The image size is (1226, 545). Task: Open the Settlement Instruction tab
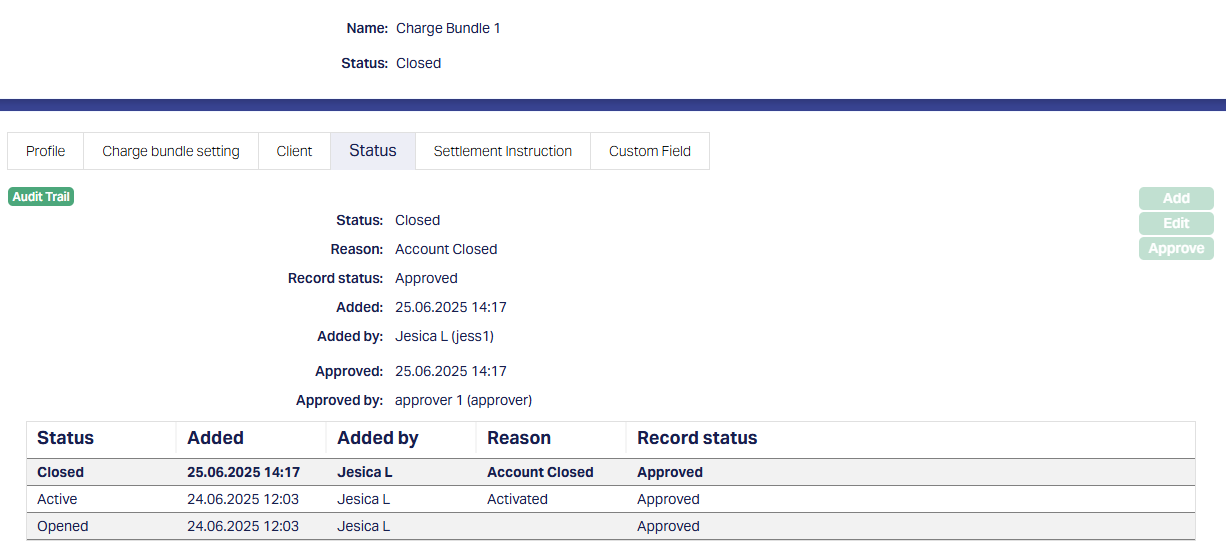(503, 151)
